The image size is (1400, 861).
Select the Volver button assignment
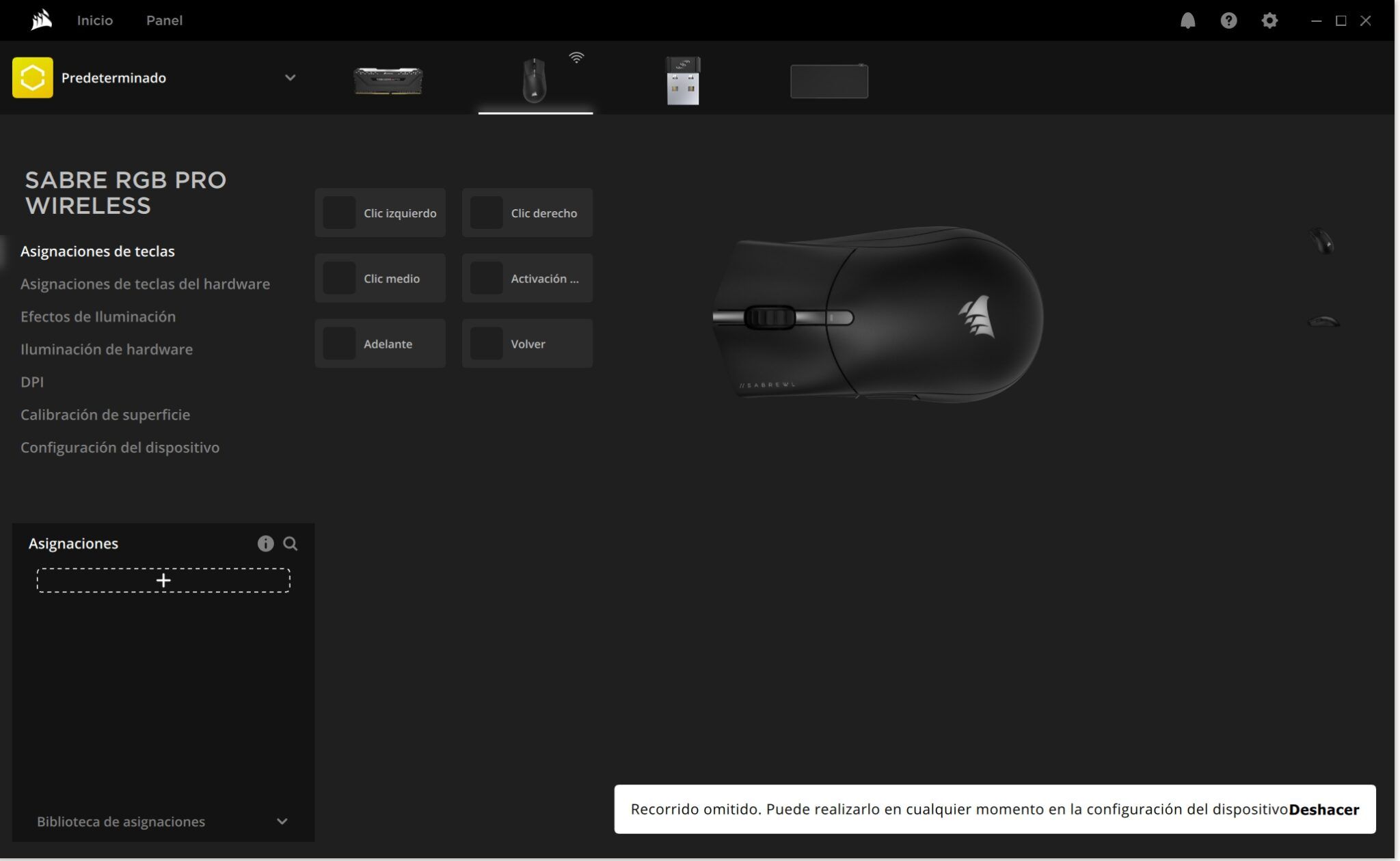coord(527,344)
